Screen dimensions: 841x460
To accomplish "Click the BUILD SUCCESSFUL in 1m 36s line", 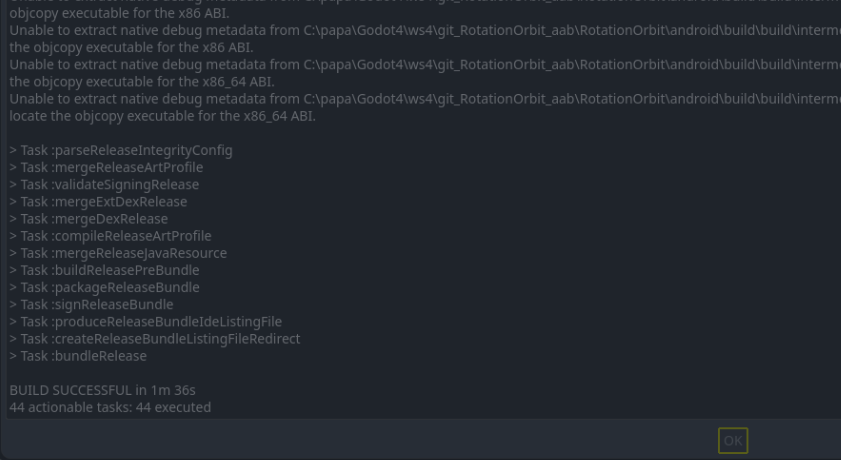I will click(102, 390).
